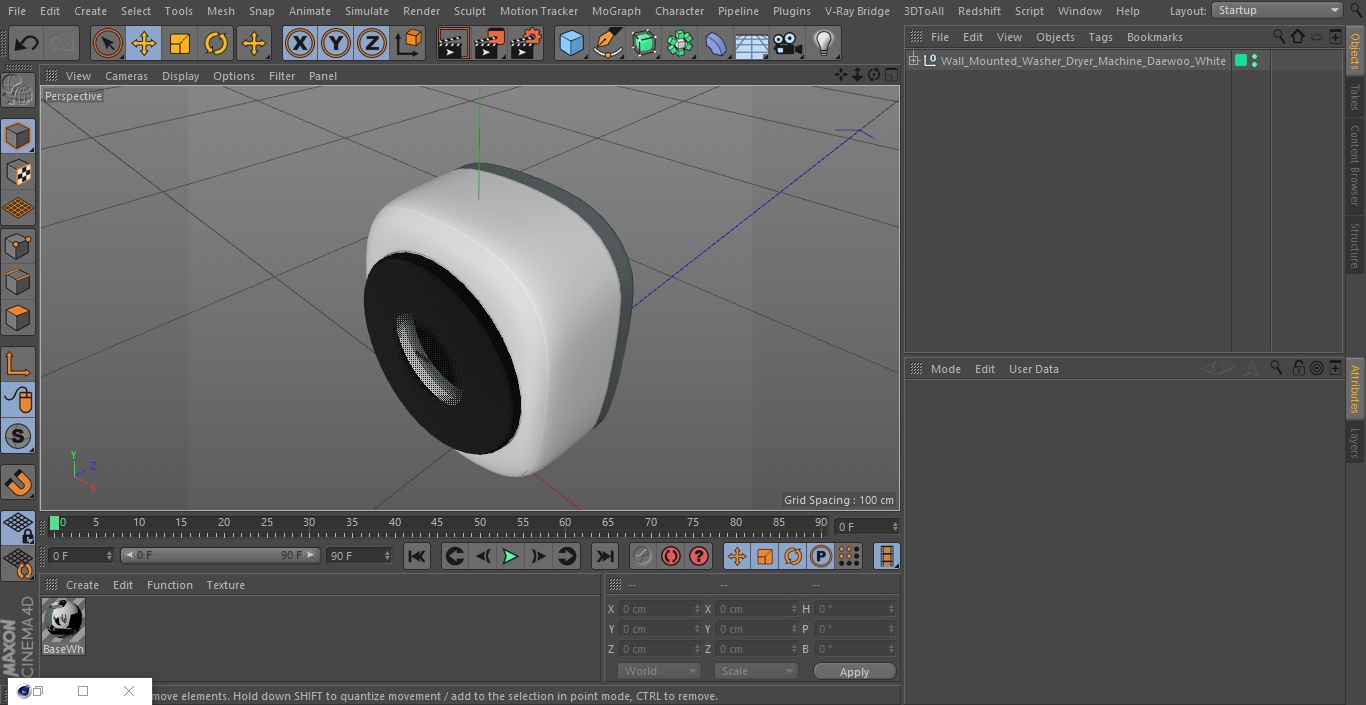Select the Scale tool

tap(180, 44)
